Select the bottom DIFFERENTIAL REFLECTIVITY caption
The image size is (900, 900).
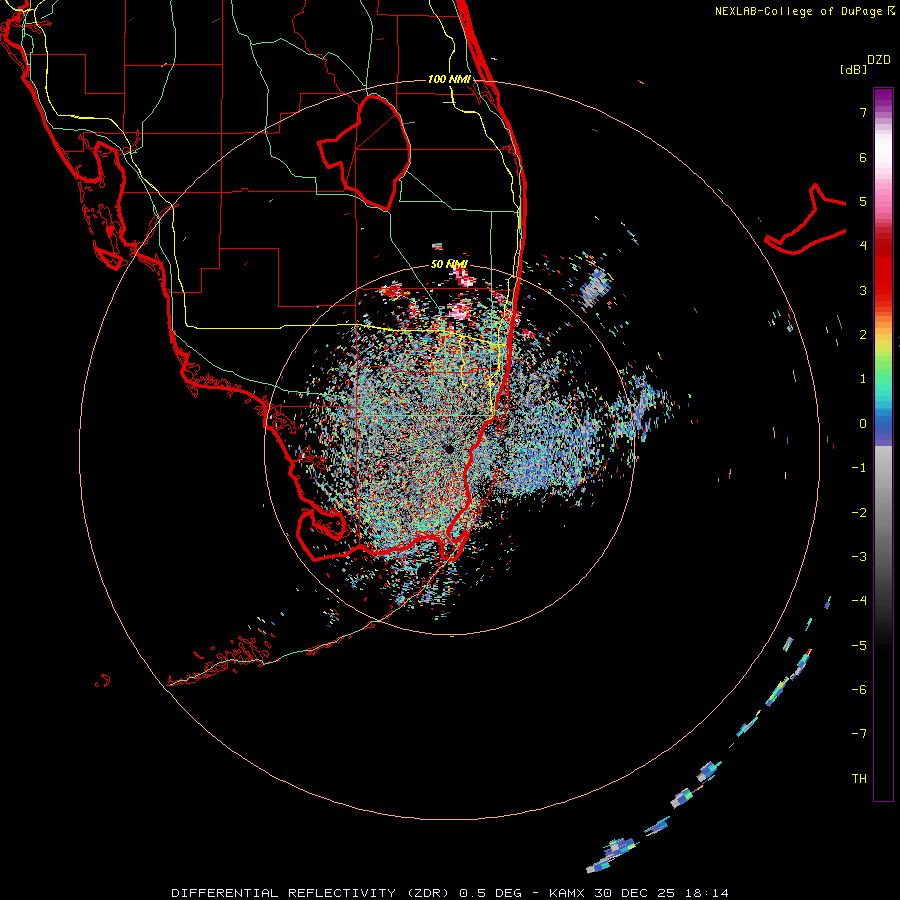pos(450,893)
